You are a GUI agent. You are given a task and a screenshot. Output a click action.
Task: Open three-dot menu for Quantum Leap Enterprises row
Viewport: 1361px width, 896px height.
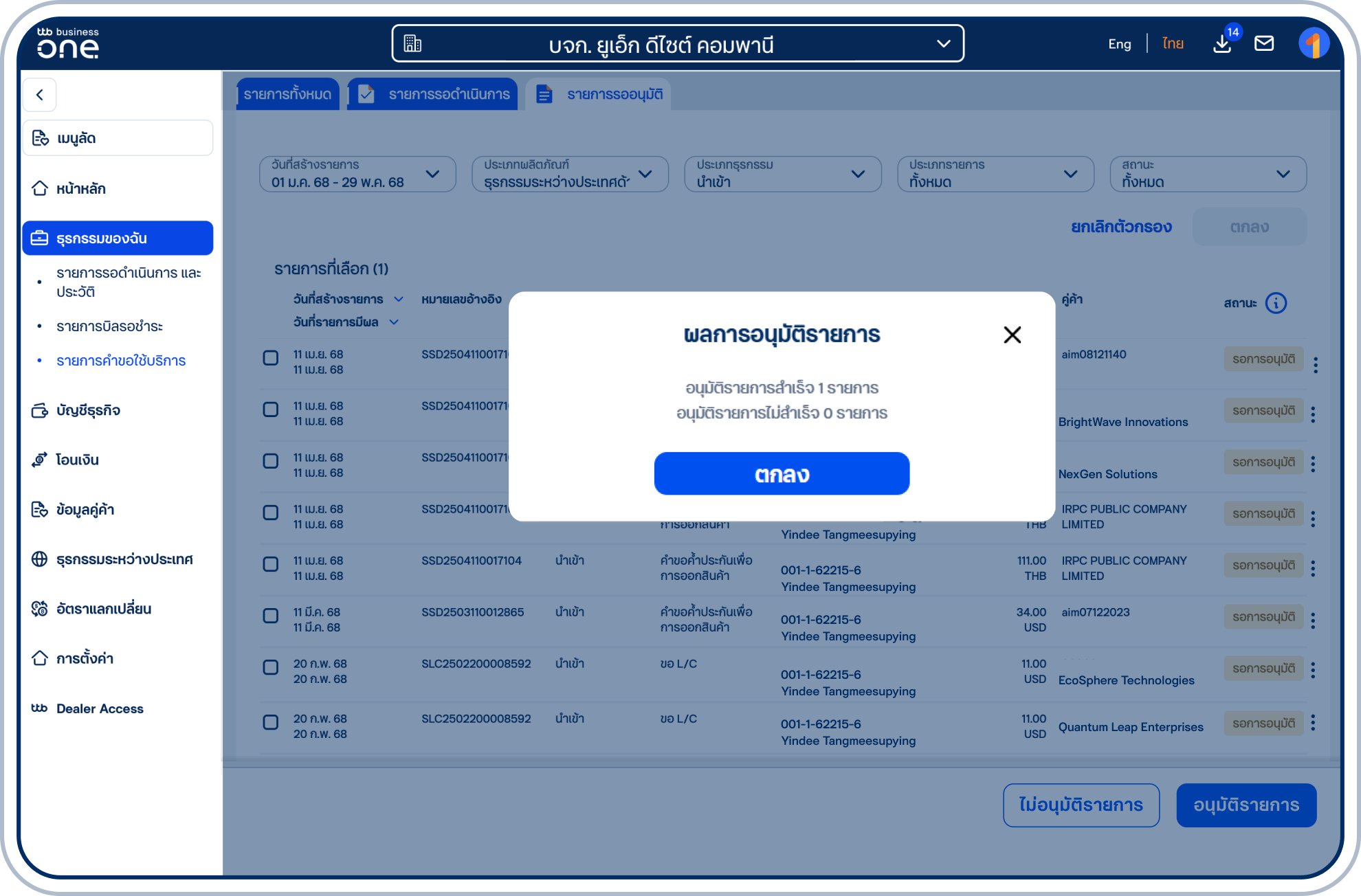(1313, 723)
